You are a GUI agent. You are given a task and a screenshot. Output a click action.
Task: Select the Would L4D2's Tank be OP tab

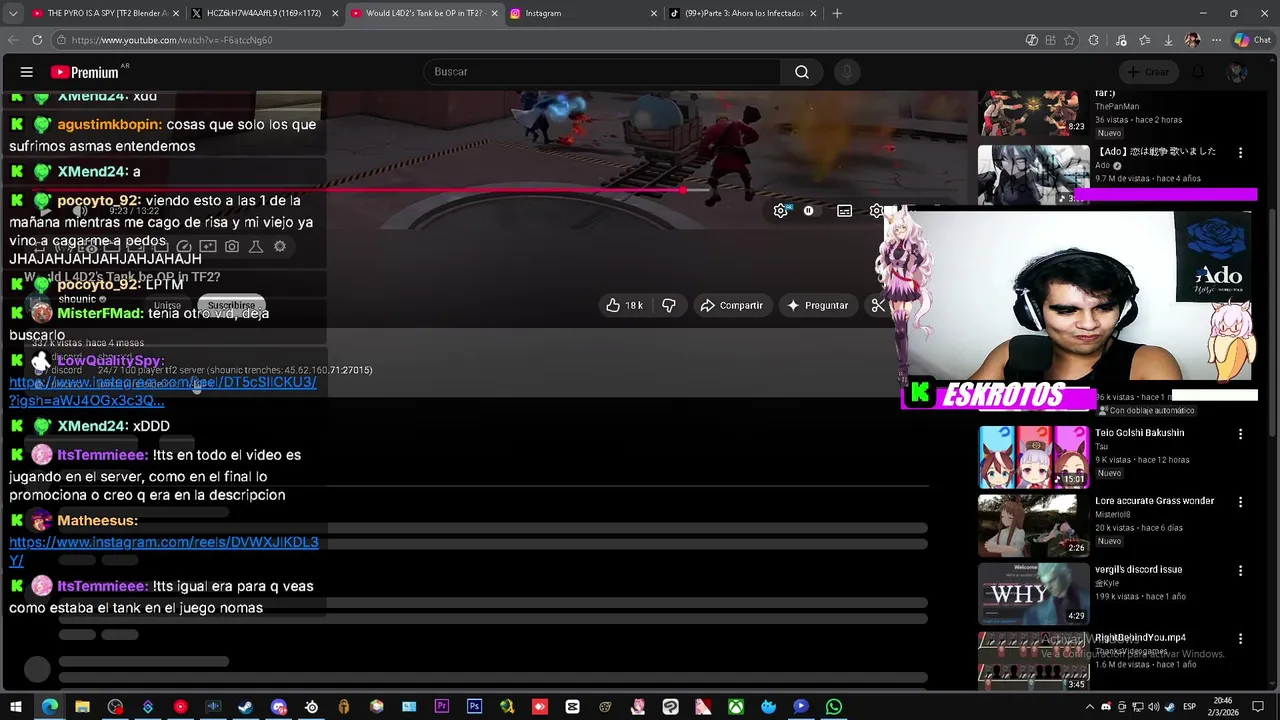[x=422, y=13]
